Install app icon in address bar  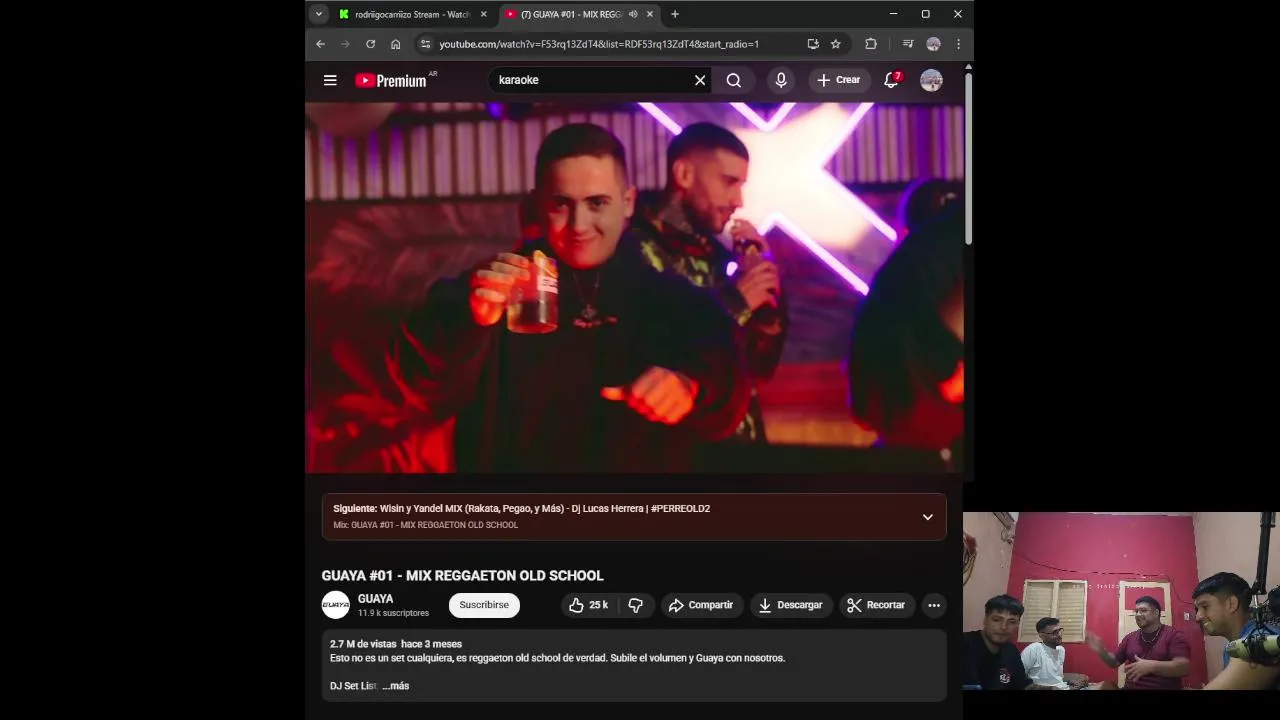click(813, 44)
